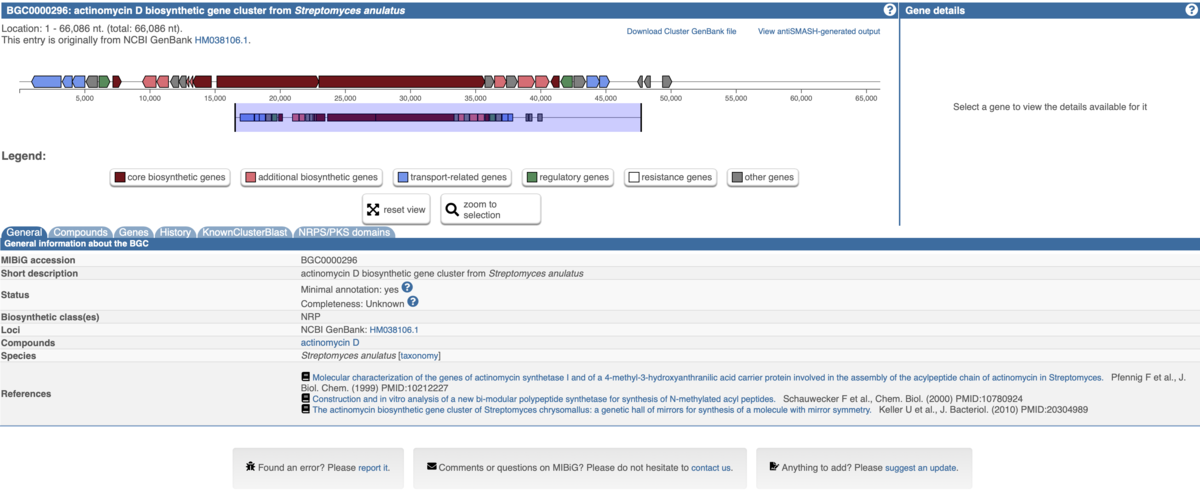Screen dimensions: 1200x498
Task: Click regulatory genes legend button
Action: [x=569, y=178]
